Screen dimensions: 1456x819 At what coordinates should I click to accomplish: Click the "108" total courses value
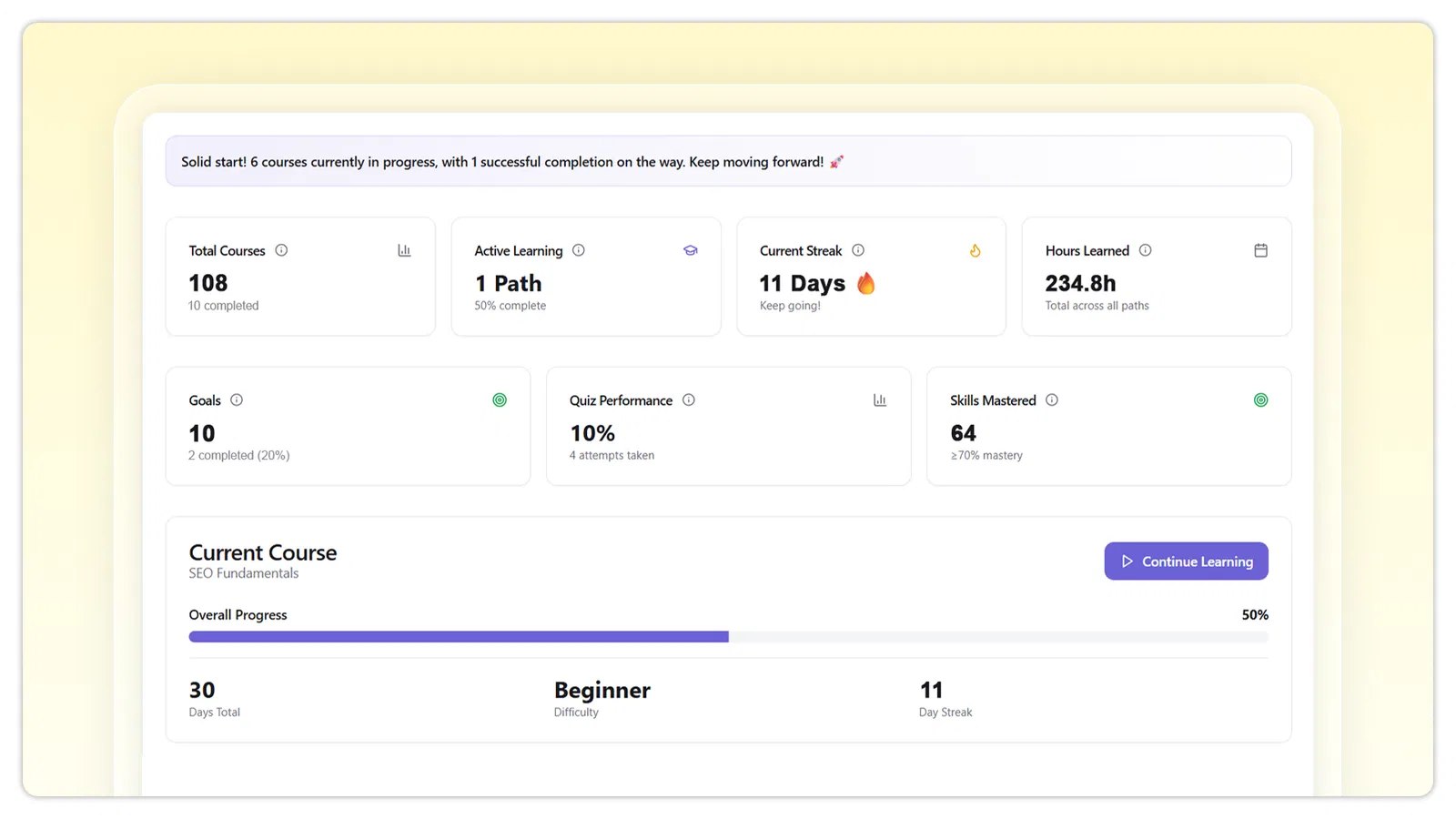point(208,283)
